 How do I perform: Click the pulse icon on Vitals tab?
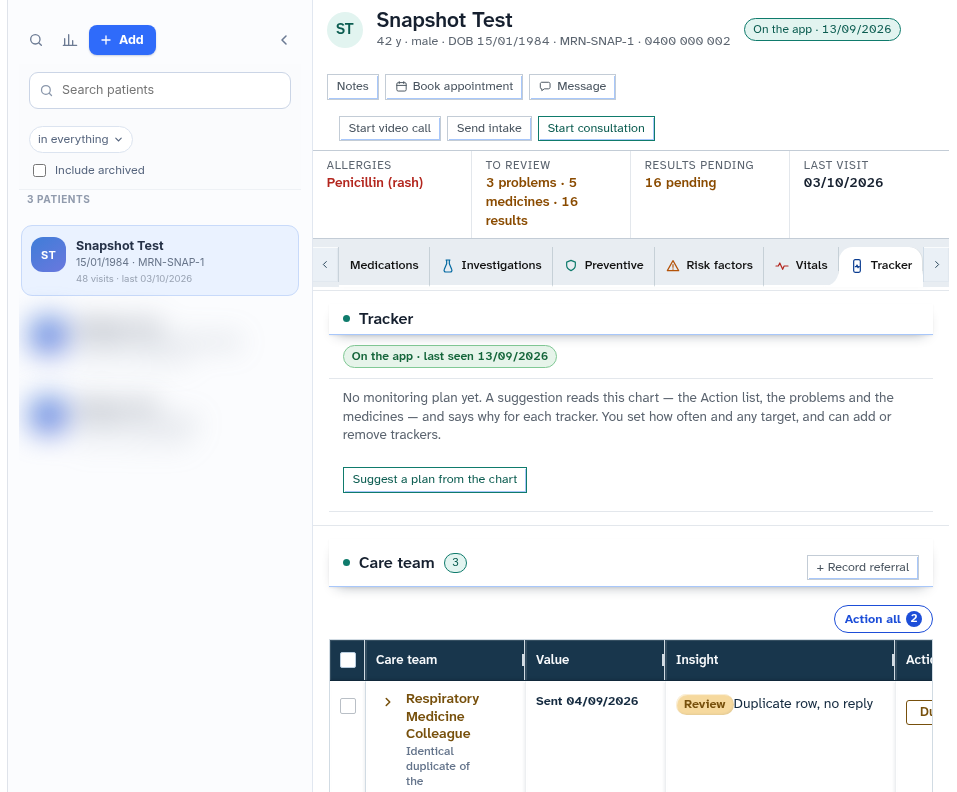click(782, 265)
